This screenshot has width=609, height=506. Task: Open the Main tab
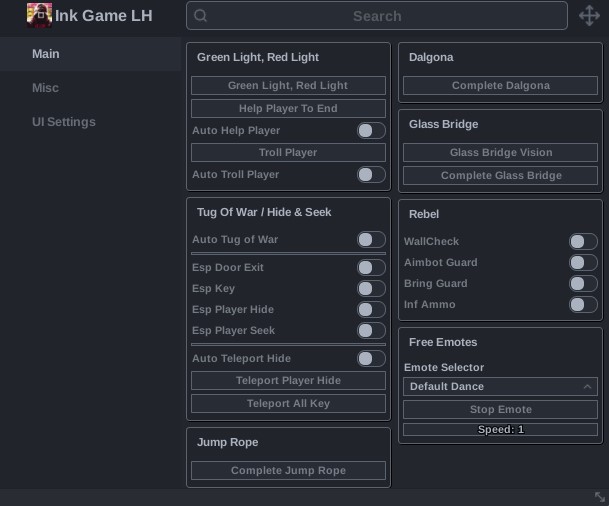(90, 54)
